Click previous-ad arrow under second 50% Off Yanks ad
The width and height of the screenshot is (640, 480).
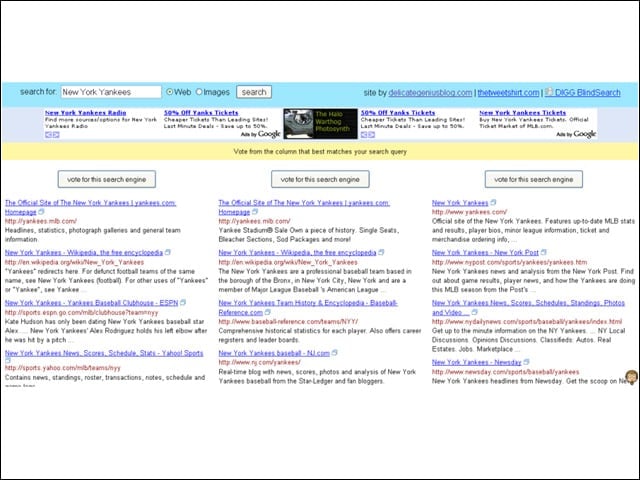[x=364, y=135]
